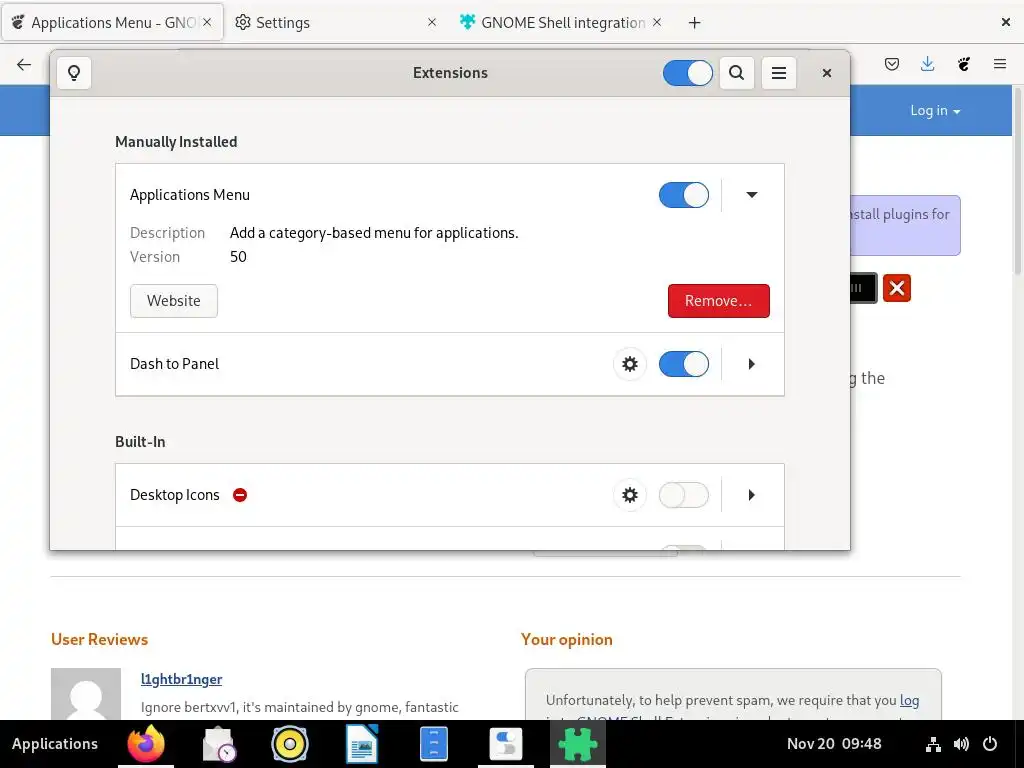Disable the Applications Menu extension switch
The width and height of the screenshot is (1024, 768).
pos(684,195)
